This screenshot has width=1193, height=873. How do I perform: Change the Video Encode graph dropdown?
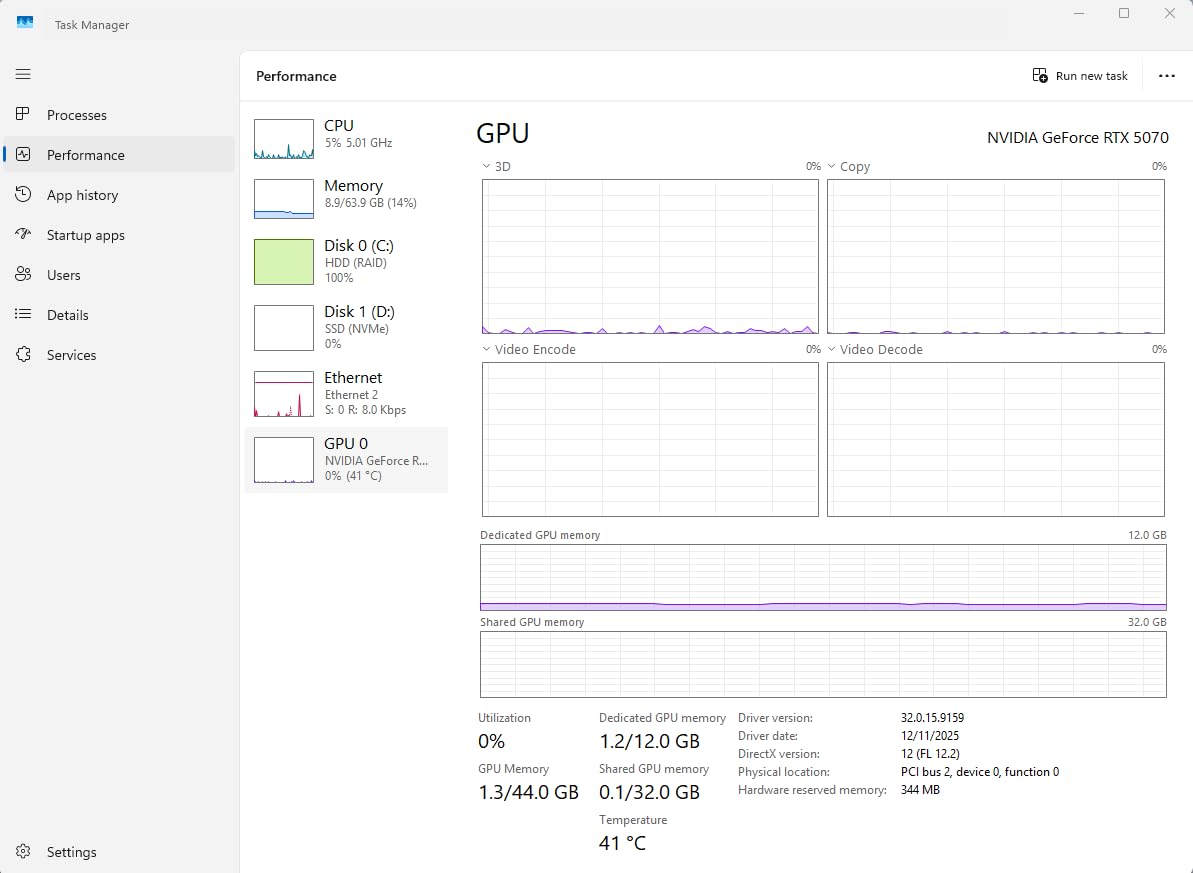pos(487,350)
